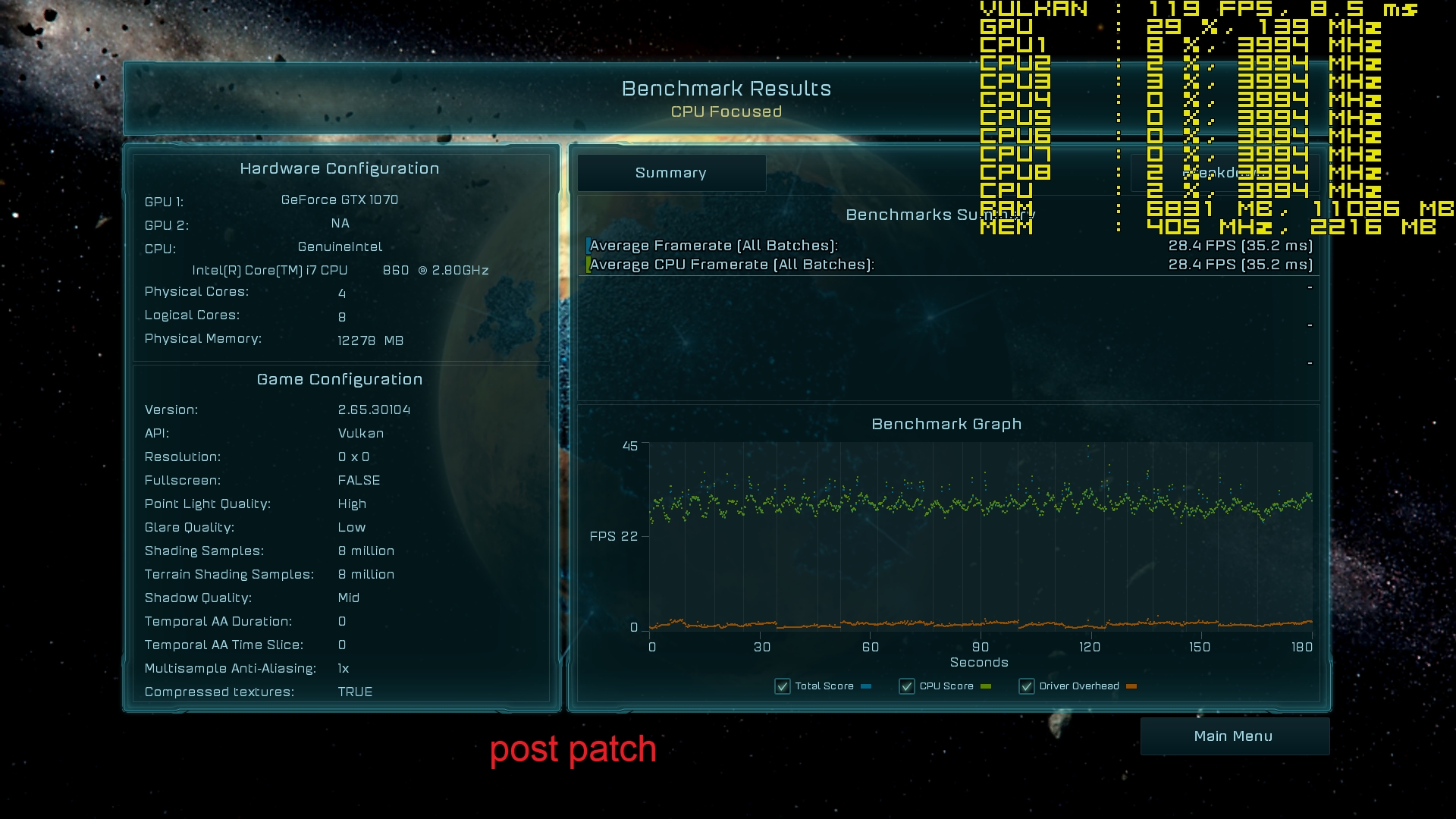Click the Hardware Configuration panel heading
Image resolution: width=1456 pixels, height=819 pixels.
click(x=339, y=168)
